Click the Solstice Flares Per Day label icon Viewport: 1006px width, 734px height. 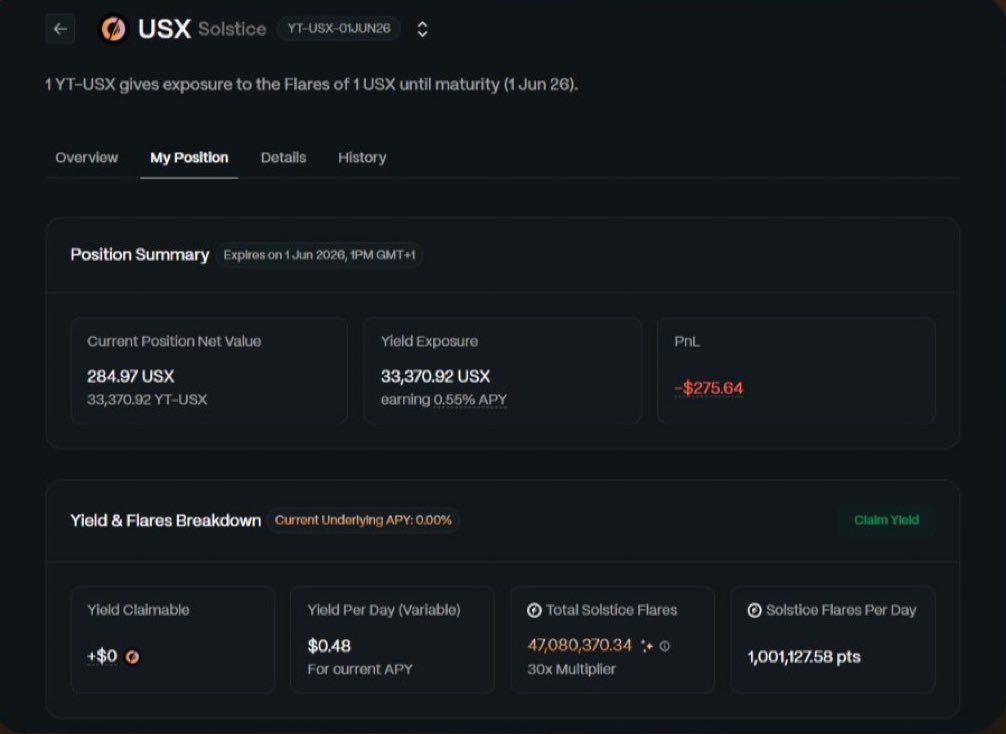pyautogui.click(x=754, y=610)
